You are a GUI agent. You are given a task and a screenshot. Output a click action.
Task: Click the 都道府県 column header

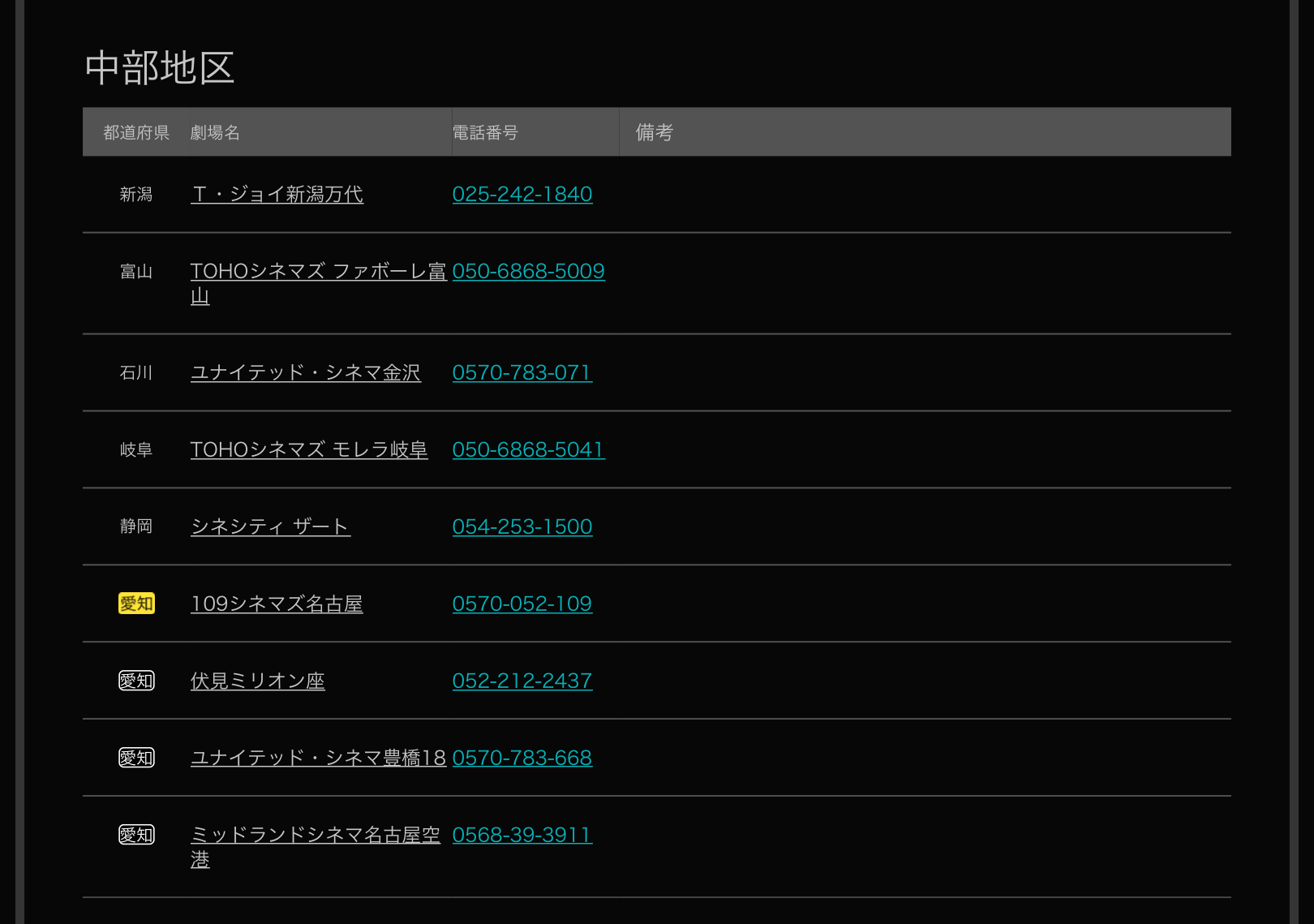(x=136, y=132)
